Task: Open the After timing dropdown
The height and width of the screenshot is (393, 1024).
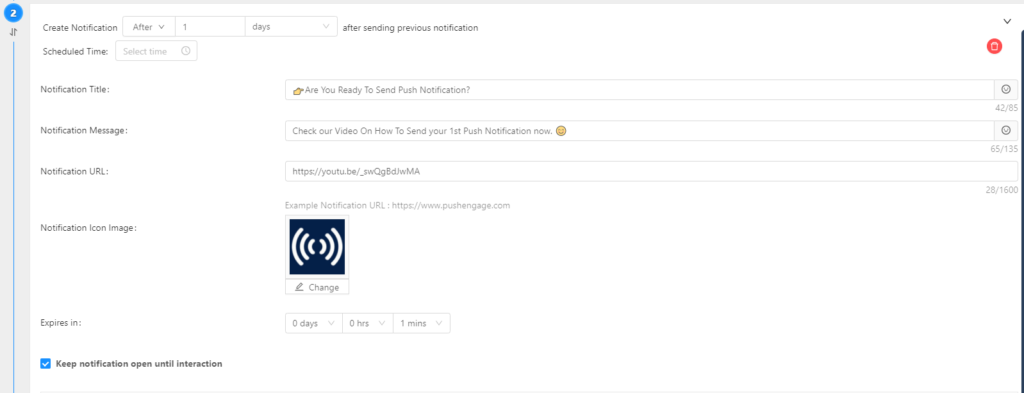Action: click(x=148, y=27)
